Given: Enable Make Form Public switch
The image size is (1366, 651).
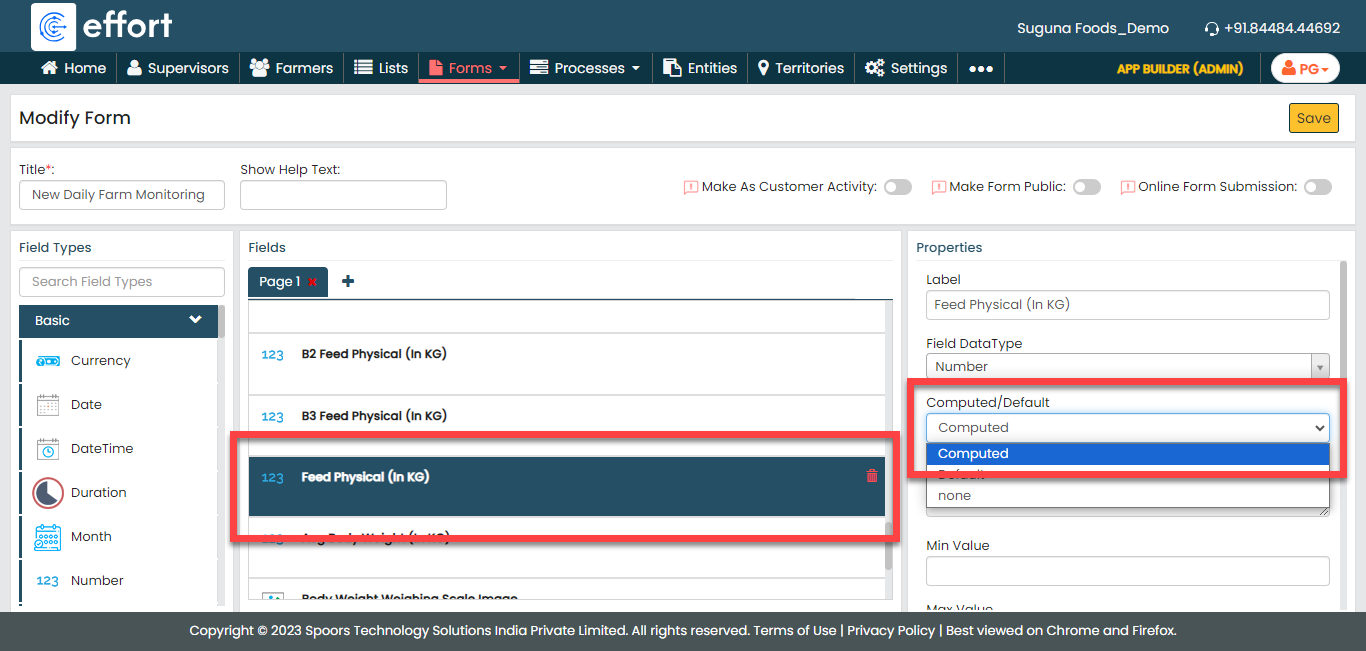Looking at the screenshot, I should 1086,187.
